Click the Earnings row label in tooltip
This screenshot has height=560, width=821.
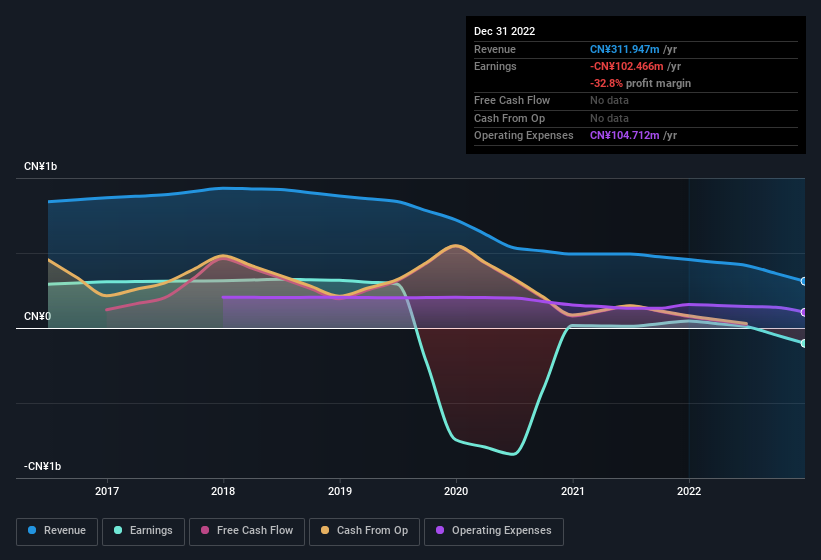tap(495, 66)
